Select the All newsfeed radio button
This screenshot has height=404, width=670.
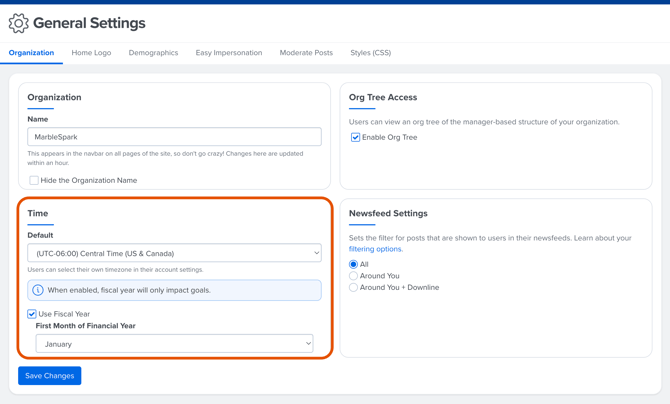(353, 264)
